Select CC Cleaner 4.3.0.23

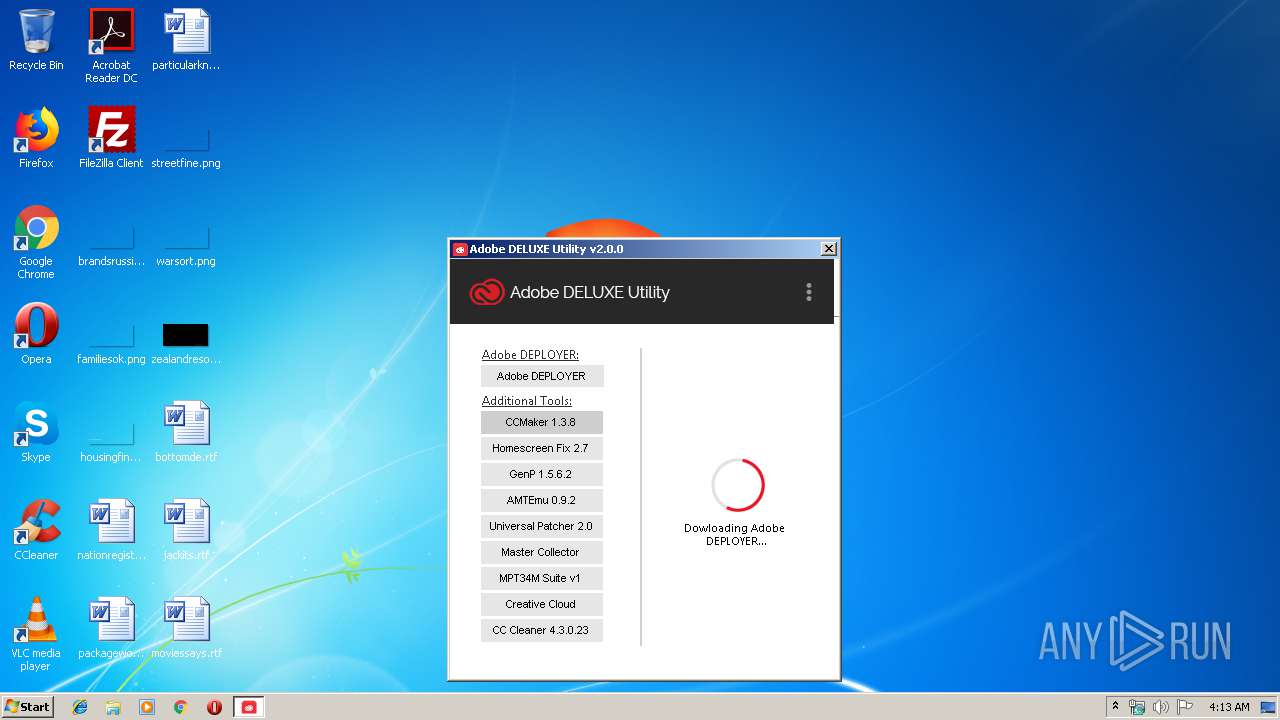541,630
